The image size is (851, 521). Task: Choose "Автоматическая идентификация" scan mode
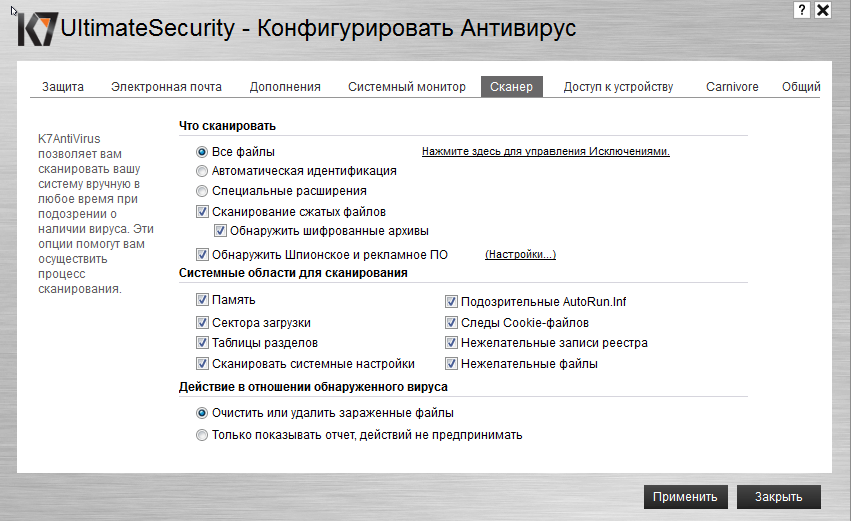[202, 171]
